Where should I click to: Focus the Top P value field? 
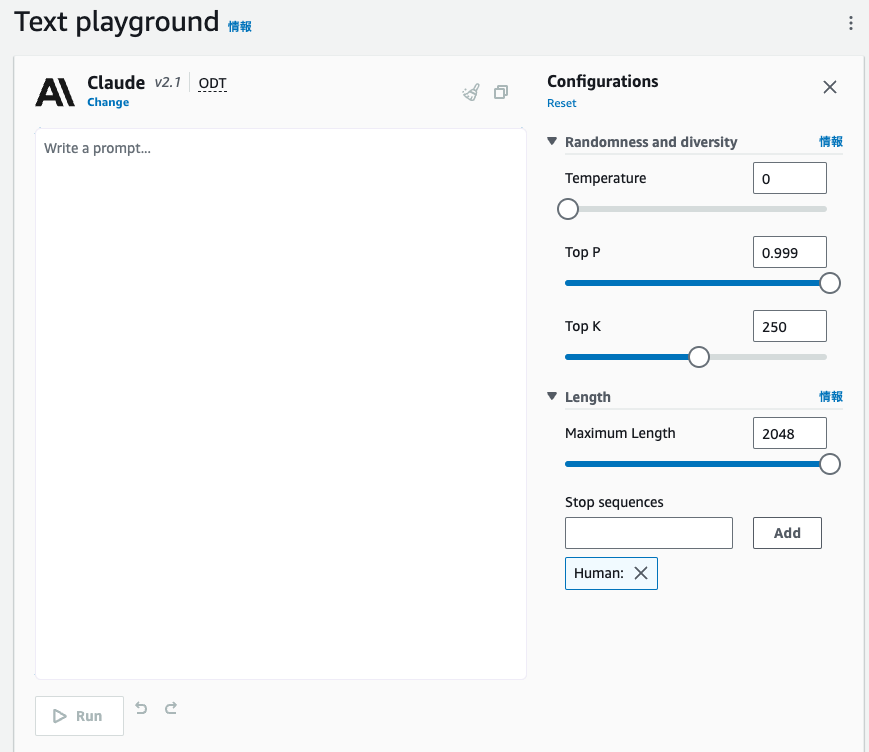790,252
